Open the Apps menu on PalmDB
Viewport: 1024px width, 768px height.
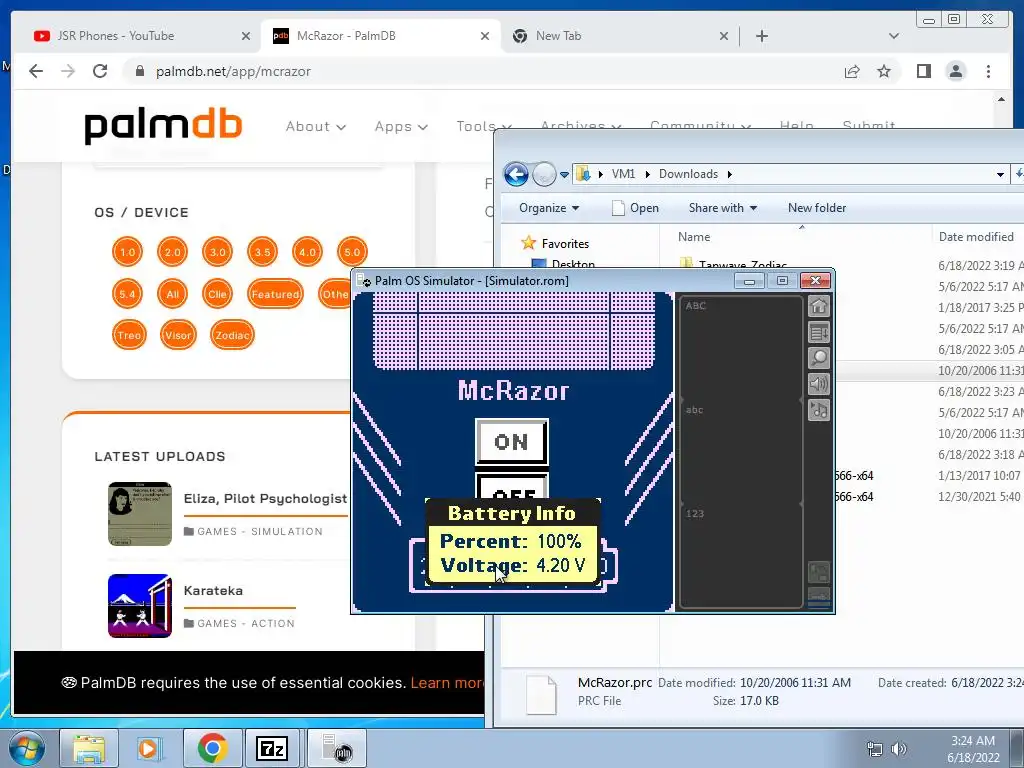coord(401,127)
